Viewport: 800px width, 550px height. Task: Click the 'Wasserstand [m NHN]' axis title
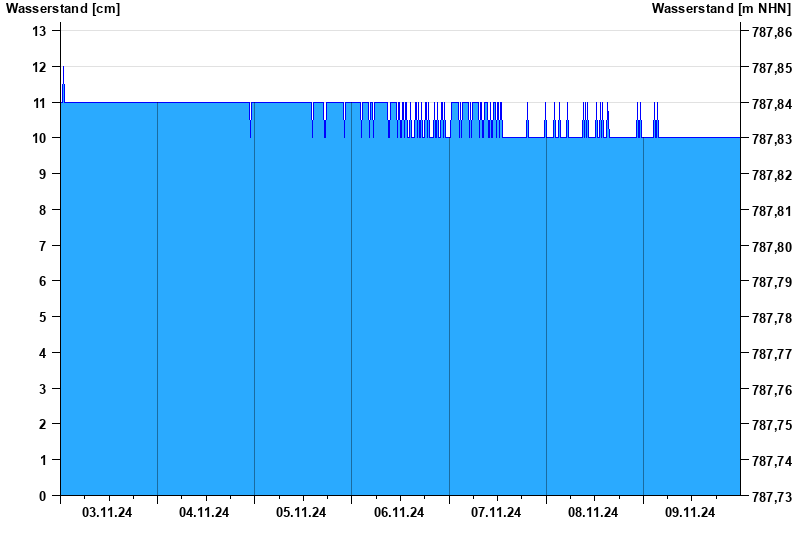click(722, 8)
